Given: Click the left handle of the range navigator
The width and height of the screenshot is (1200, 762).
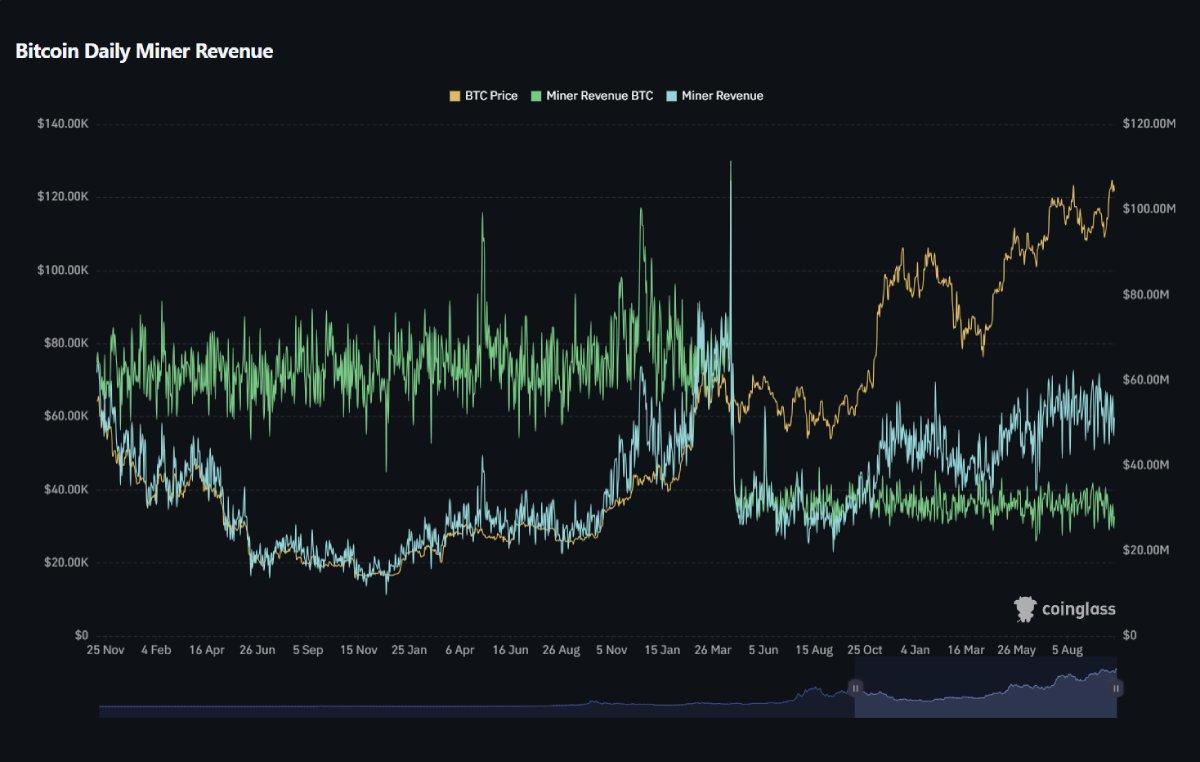Looking at the screenshot, I should (855, 688).
